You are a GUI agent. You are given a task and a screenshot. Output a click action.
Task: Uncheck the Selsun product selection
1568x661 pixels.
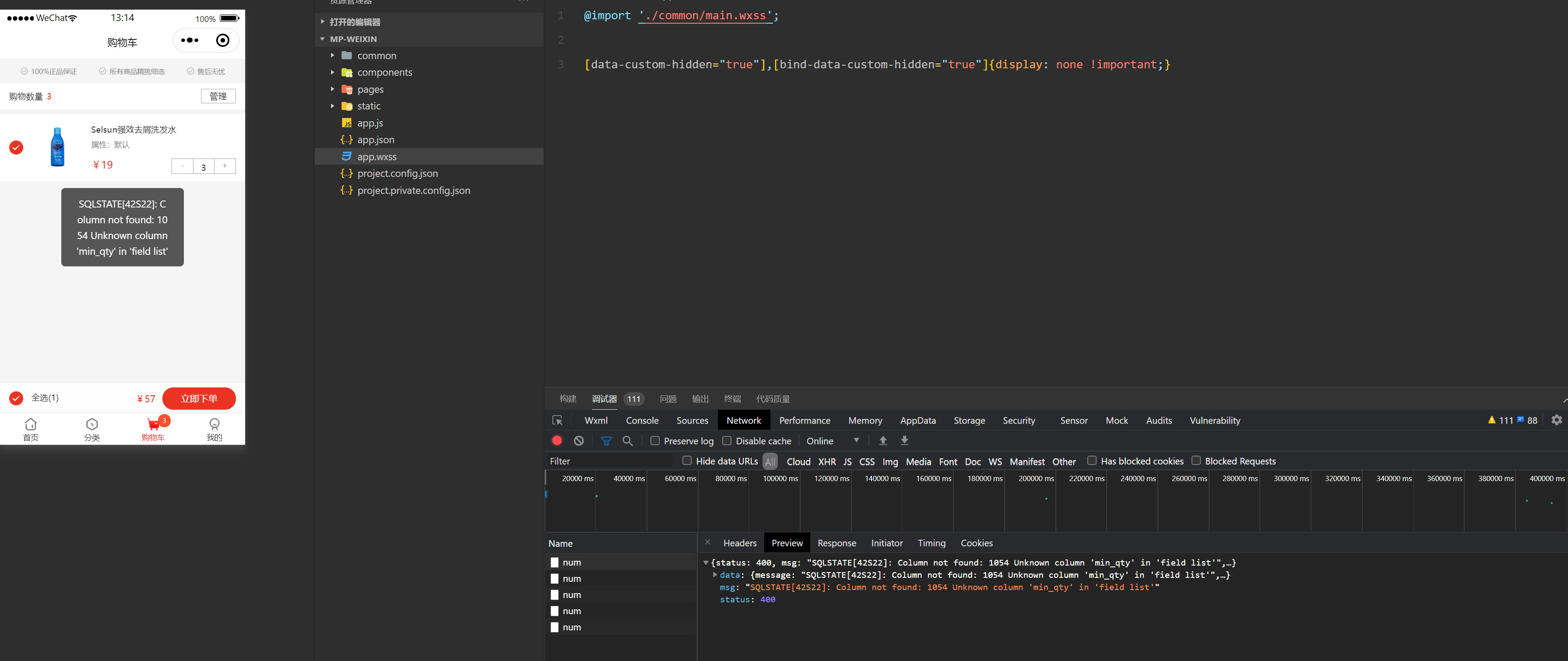point(17,147)
